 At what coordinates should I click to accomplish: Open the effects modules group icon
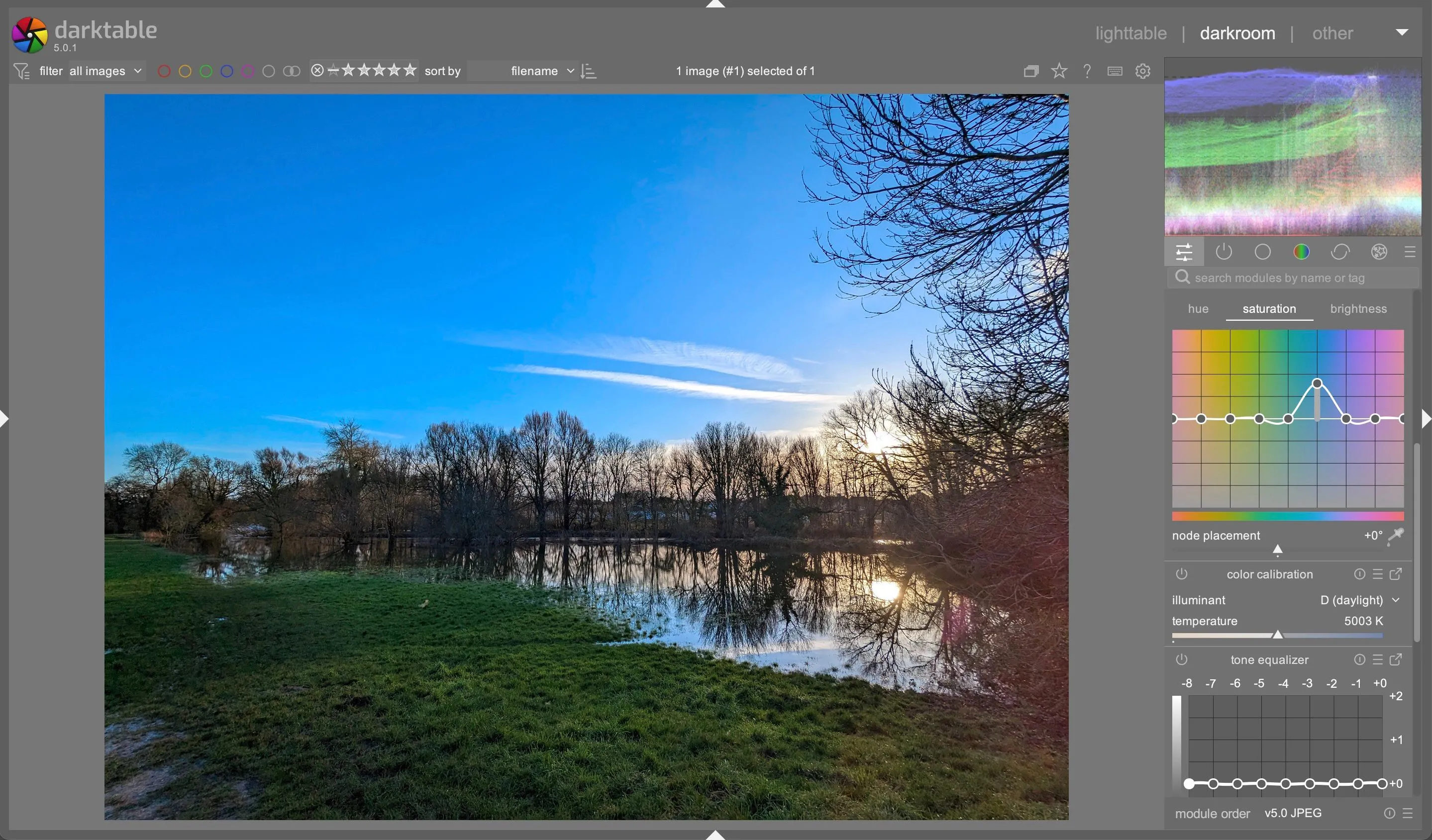(1379, 252)
